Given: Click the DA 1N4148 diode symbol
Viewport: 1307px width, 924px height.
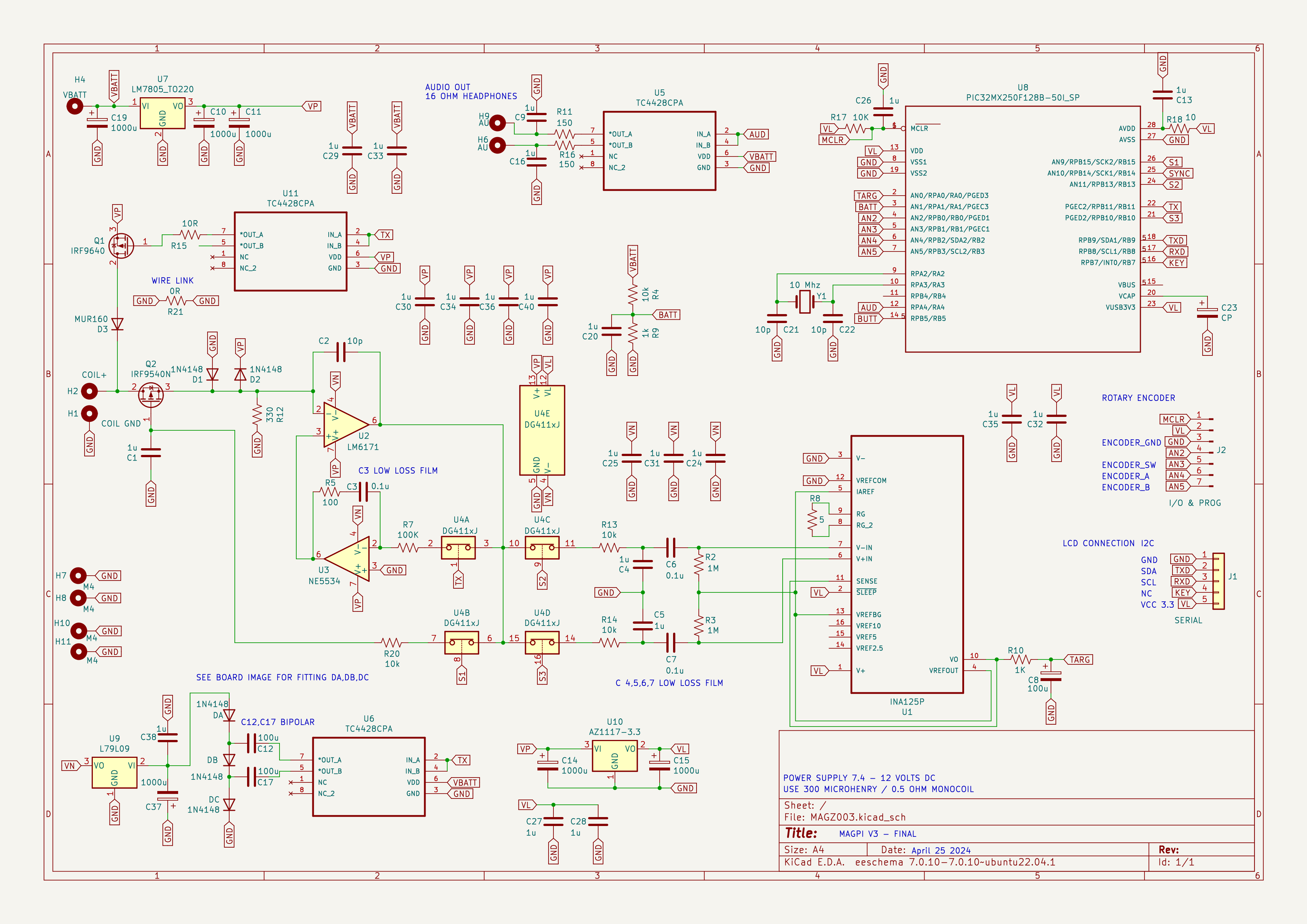Looking at the screenshot, I should tap(229, 715).
